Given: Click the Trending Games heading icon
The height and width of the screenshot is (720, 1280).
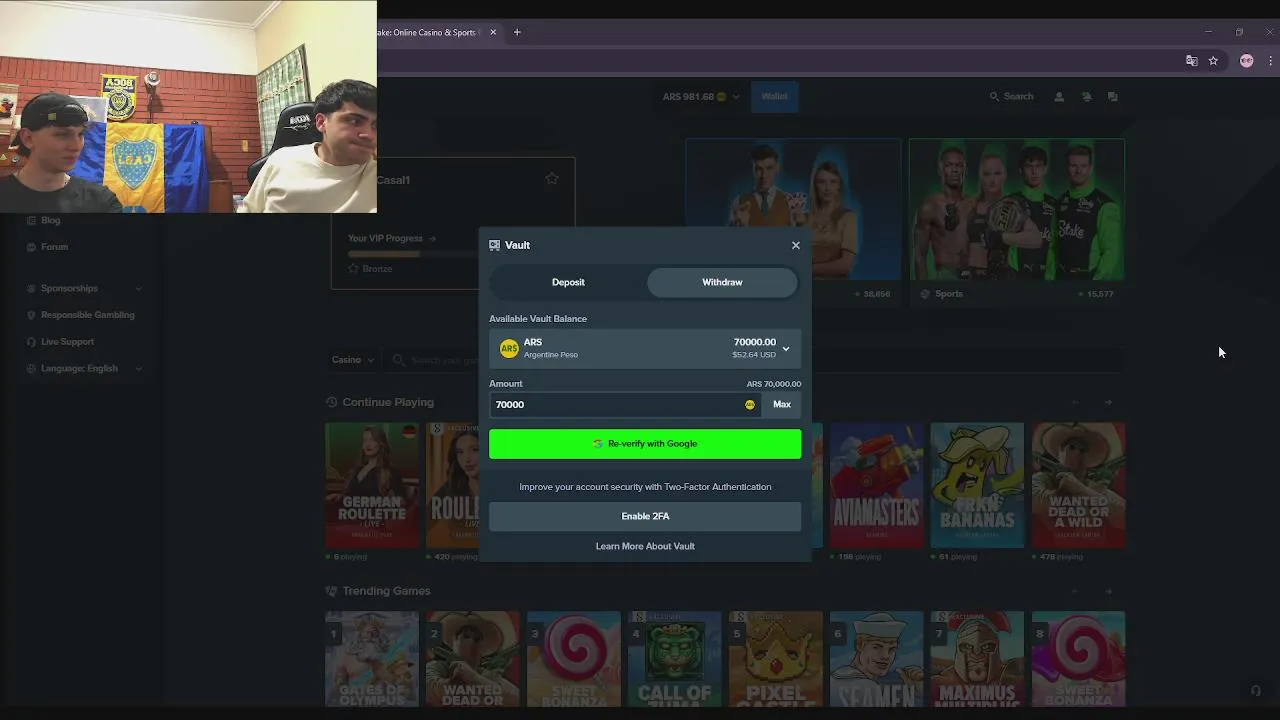Looking at the screenshot, I should coord(331,591).
